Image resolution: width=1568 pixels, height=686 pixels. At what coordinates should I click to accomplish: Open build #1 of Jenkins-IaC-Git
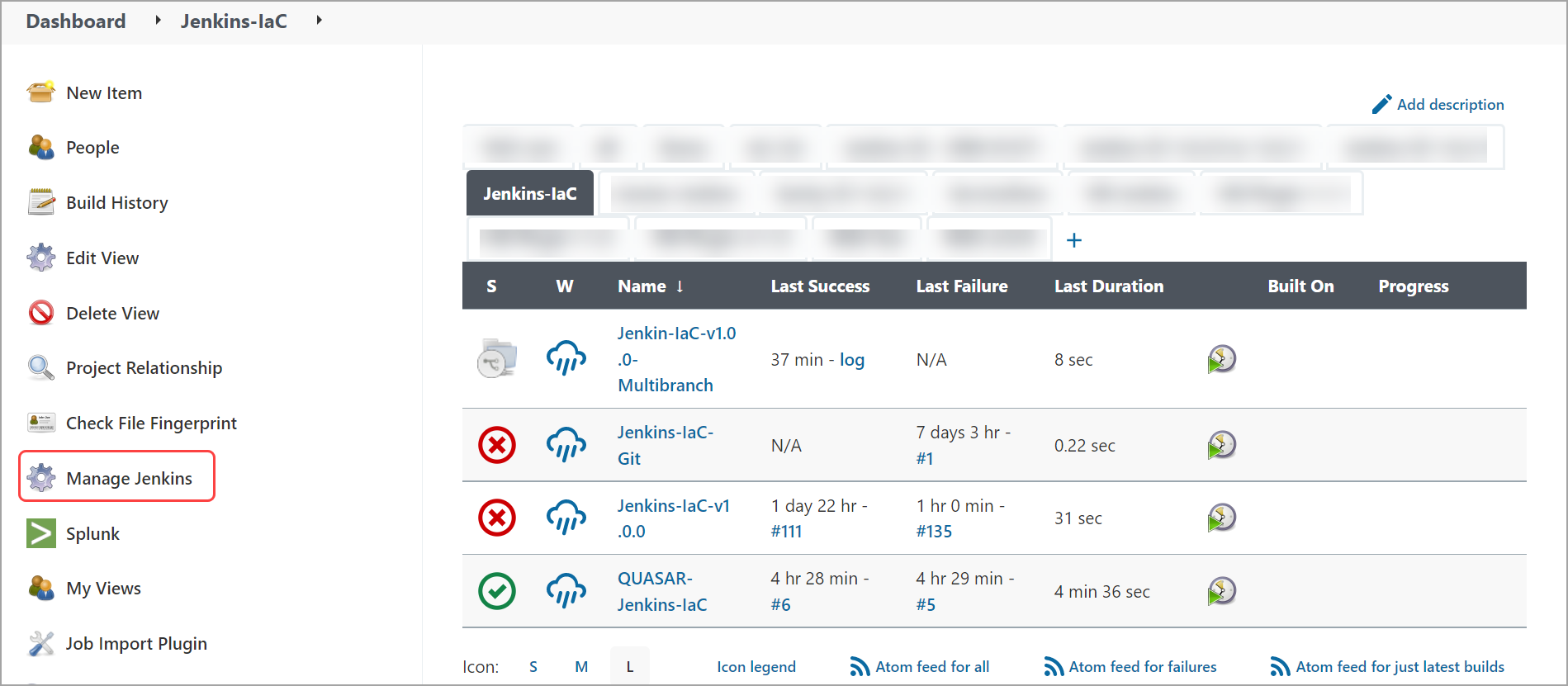(925, 458)
